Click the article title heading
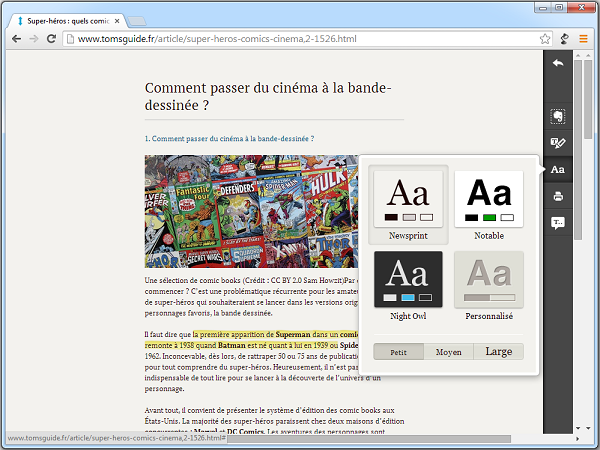 (x=268, y=96)
